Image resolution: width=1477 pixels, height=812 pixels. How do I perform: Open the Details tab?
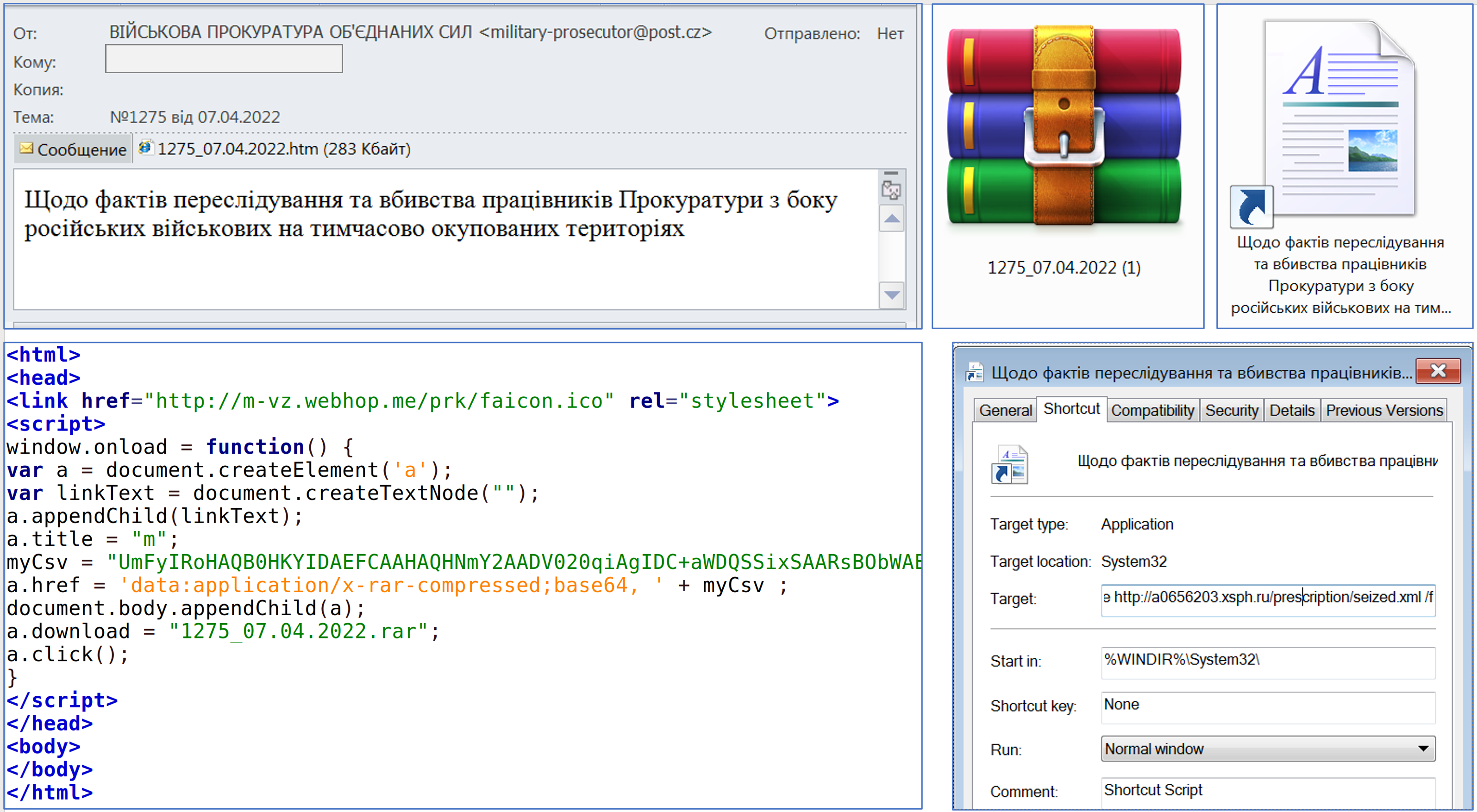1291,410
